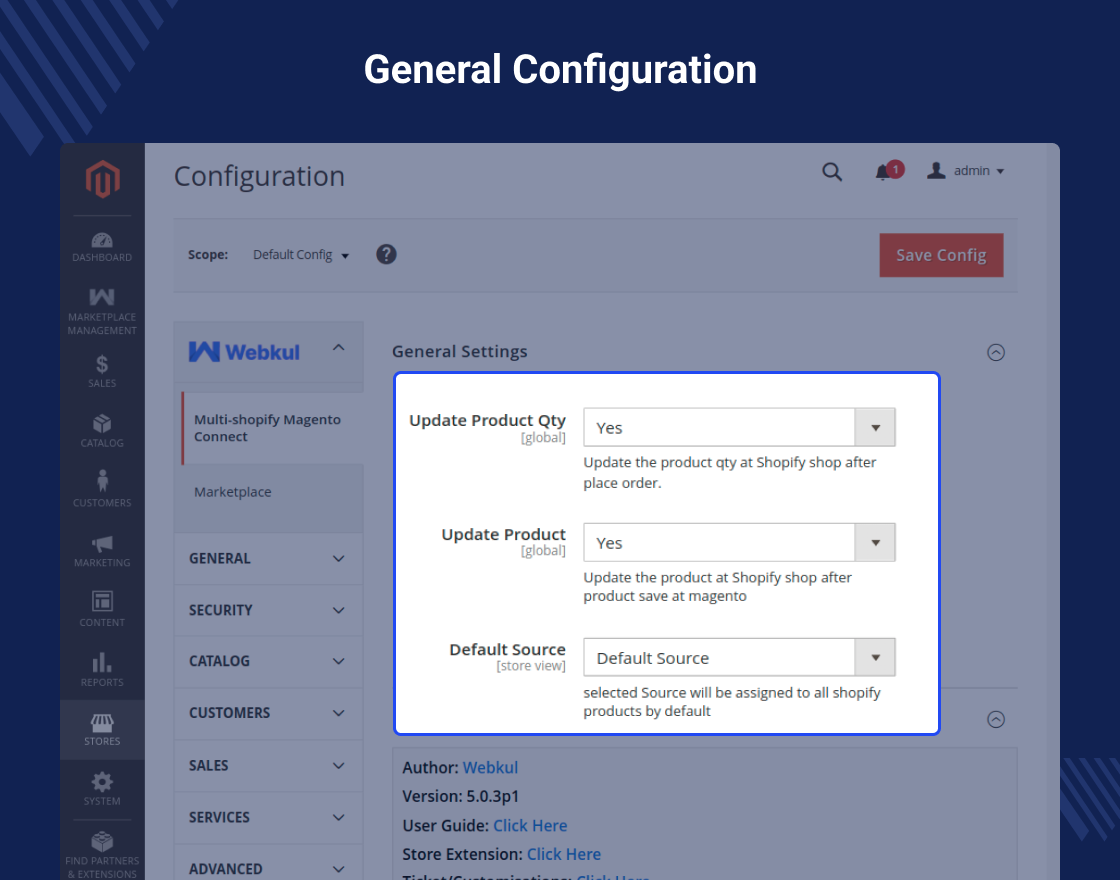
Task: Open the admin account dropdown
Action: 966,171
